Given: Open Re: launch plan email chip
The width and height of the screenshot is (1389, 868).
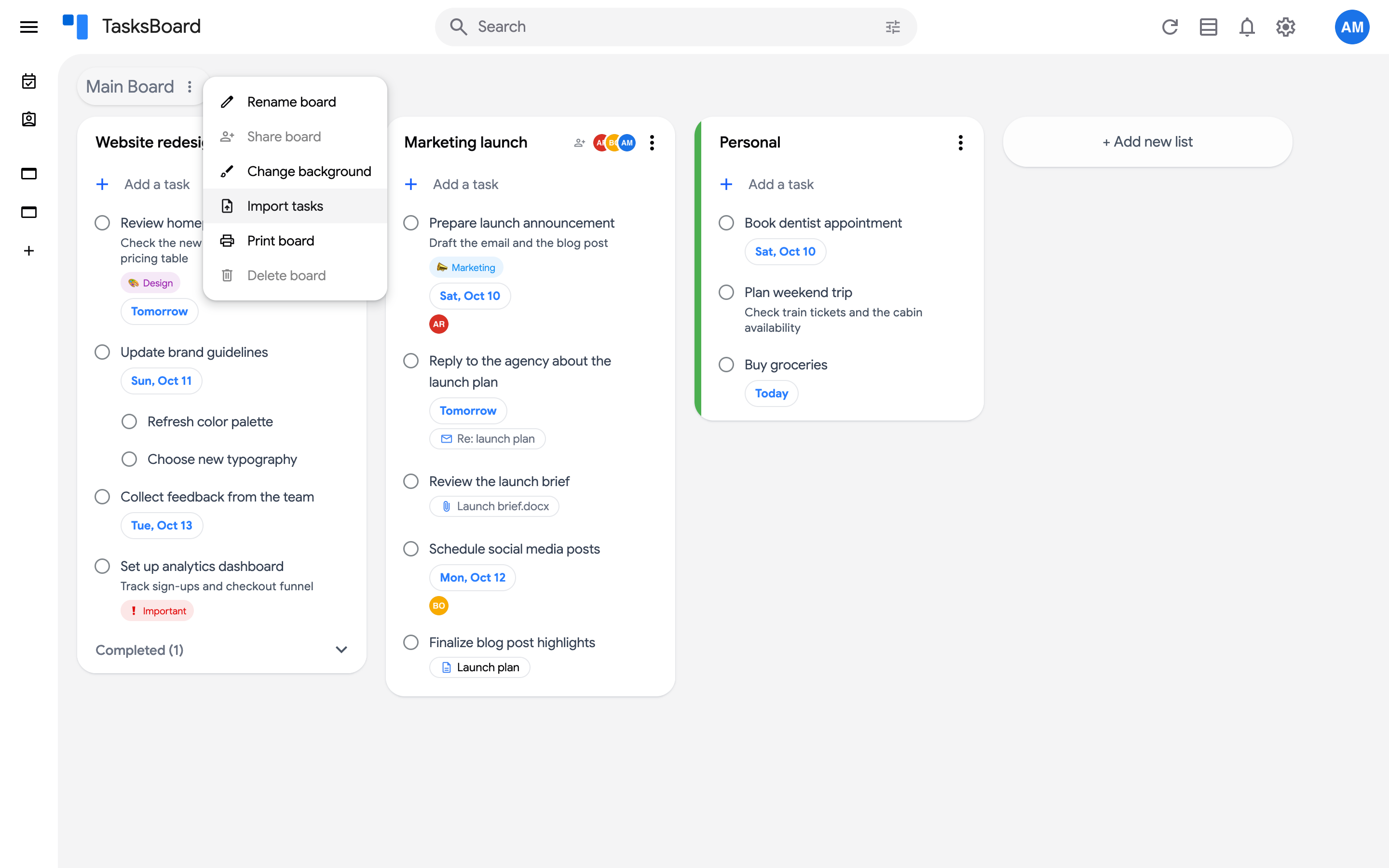Looking at the screenshot, I should coord(487,439).
